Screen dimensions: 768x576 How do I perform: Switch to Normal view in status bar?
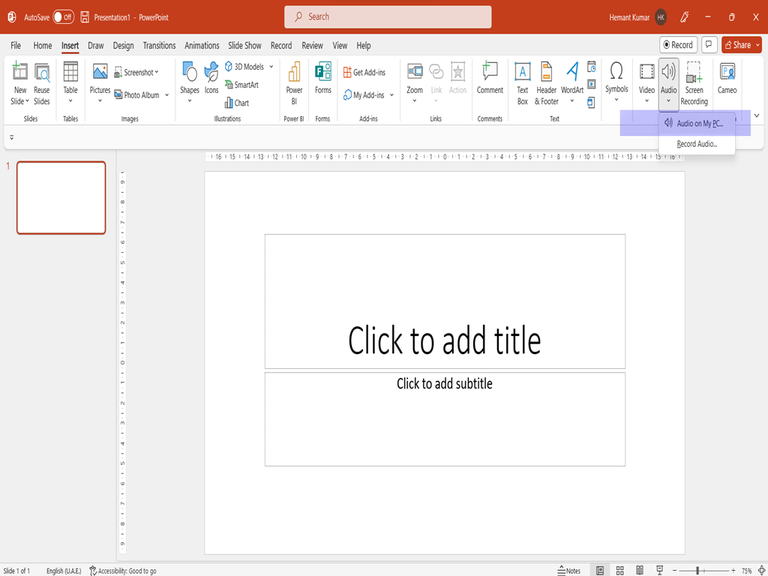600,570
